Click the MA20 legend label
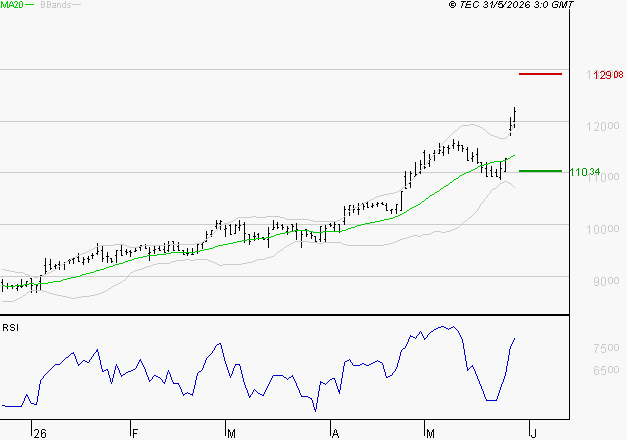This screenshot has width=627, height=440. (12, 5)
